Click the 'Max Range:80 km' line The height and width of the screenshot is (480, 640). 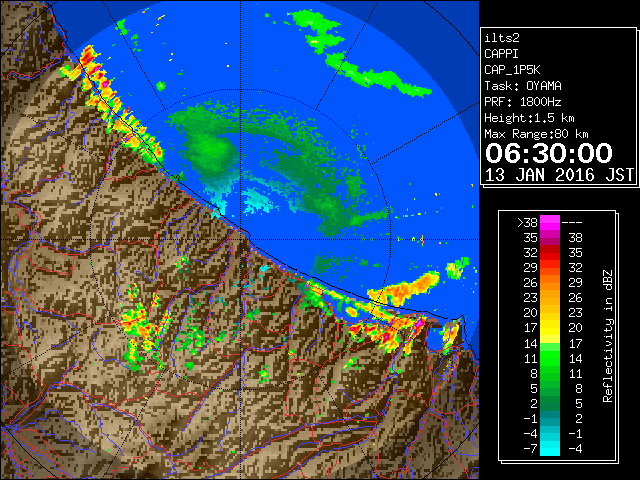pyautogui.click(x=536, y=134)
